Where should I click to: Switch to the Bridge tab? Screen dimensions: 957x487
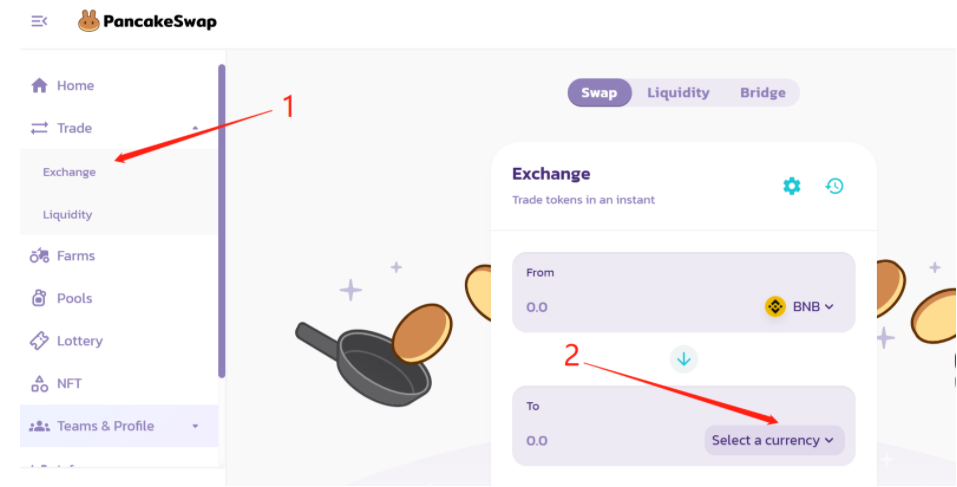pos(763,93)
